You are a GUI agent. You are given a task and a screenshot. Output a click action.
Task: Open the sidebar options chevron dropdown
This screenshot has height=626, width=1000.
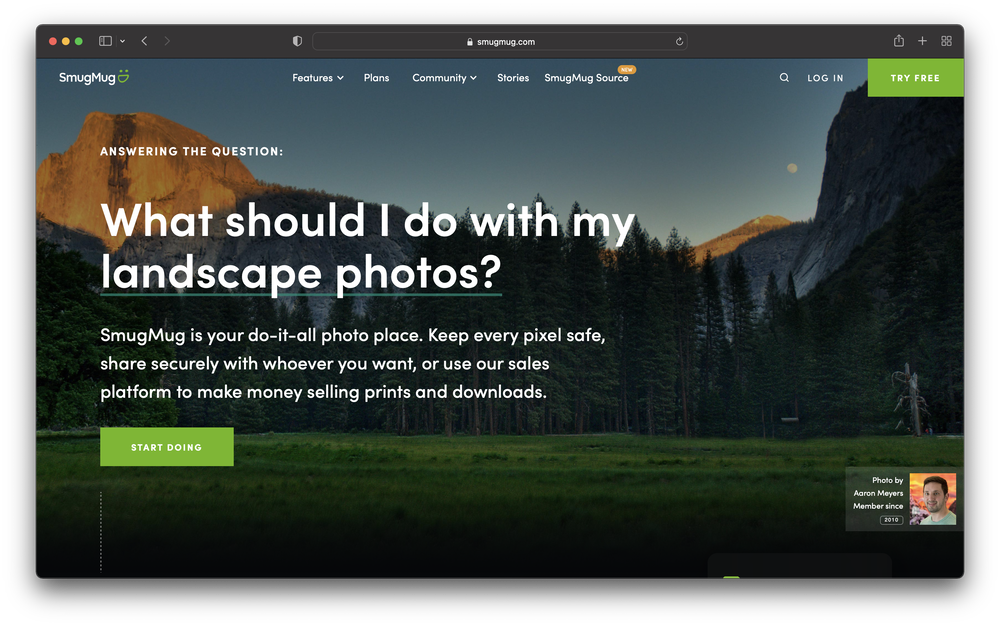122,41
